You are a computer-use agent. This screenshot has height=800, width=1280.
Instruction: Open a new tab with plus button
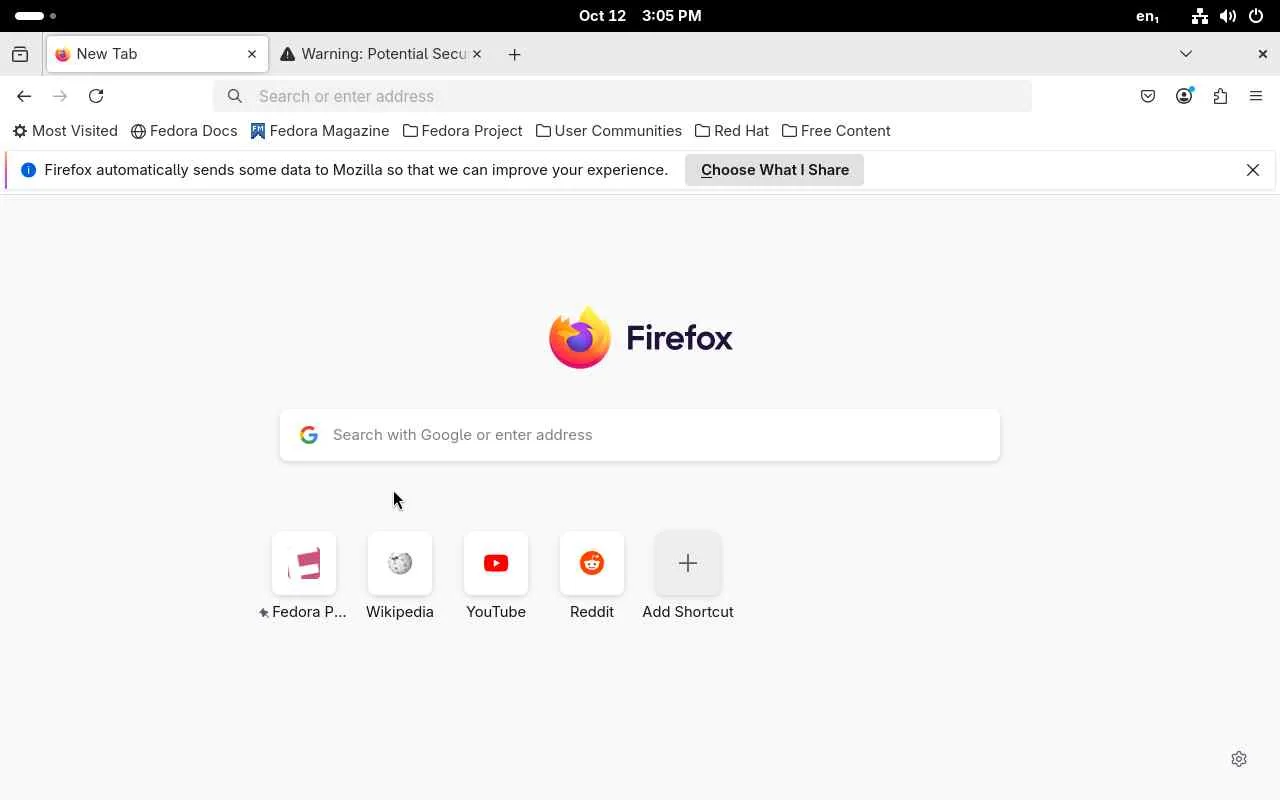(x=514, y=54)
